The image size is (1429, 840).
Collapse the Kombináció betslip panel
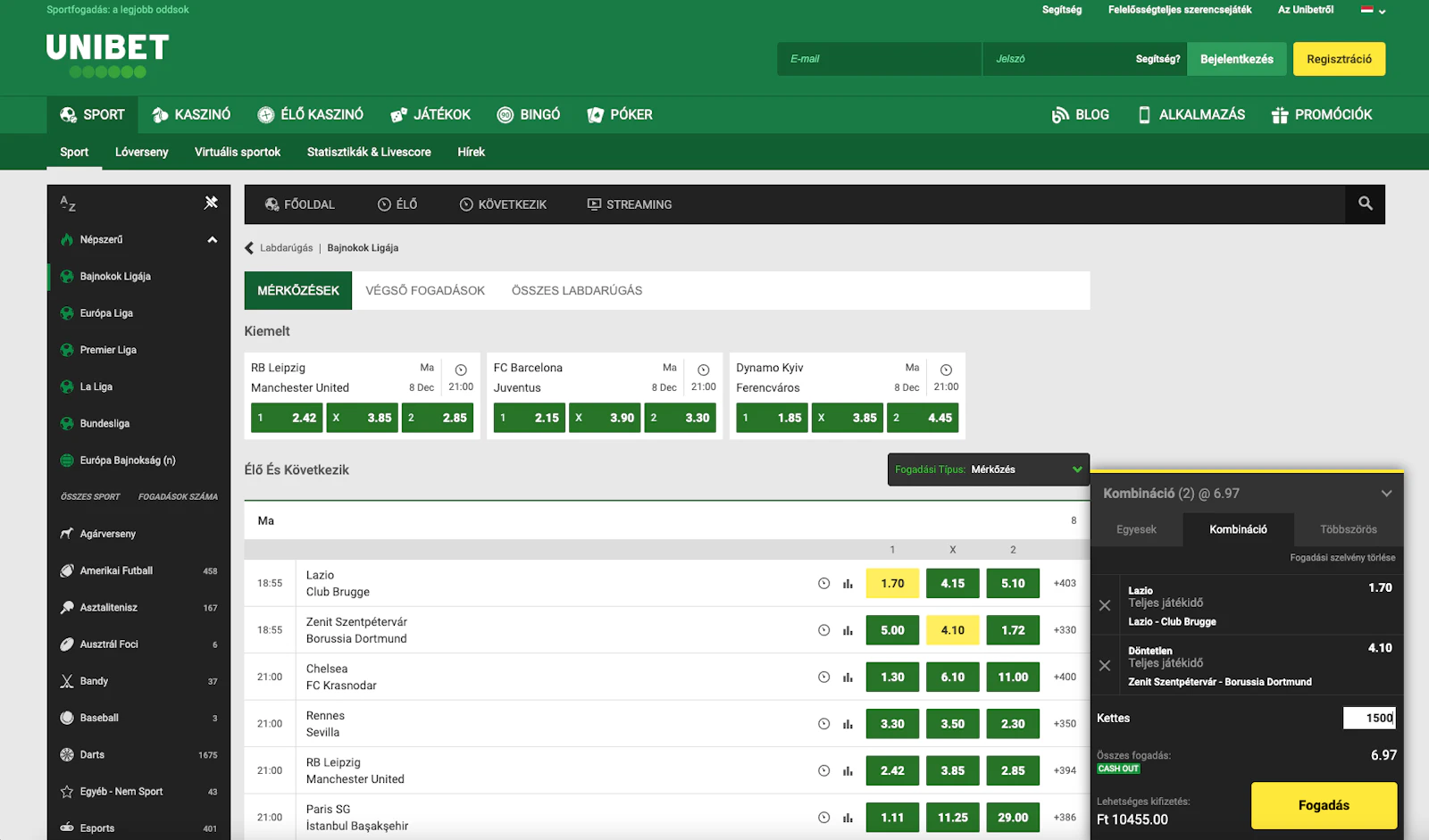1386,494
